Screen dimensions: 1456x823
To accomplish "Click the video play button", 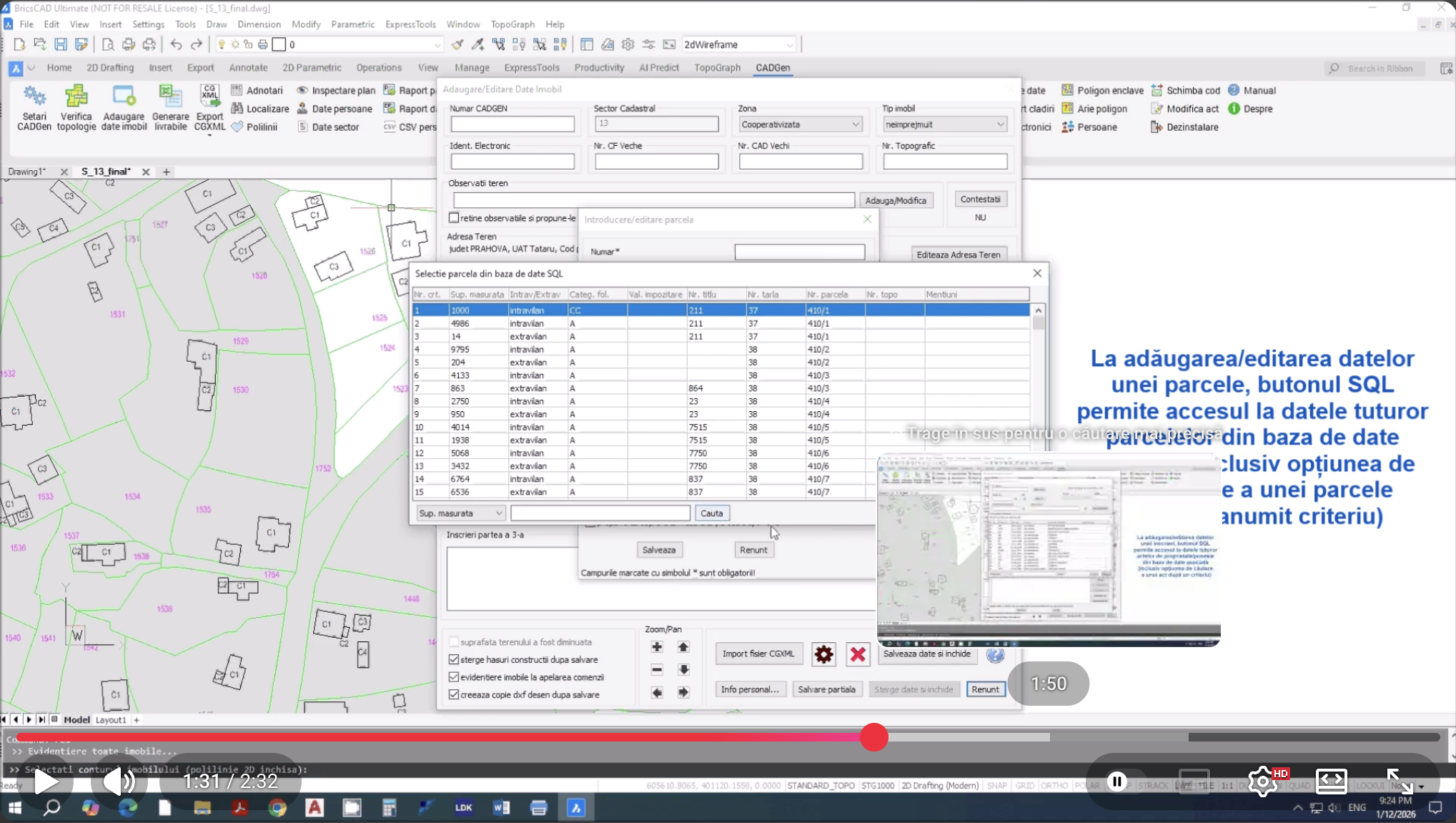I will pyautogui.click(x=46, y=782).
